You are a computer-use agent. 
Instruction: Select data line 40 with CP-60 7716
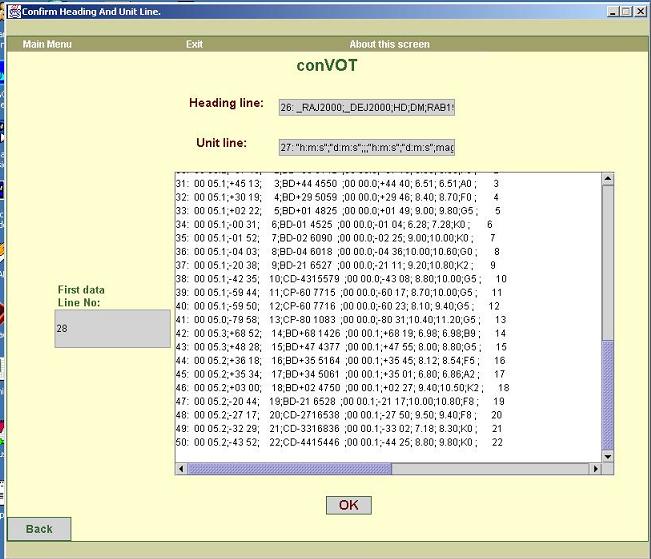click(x=338, y=306)
